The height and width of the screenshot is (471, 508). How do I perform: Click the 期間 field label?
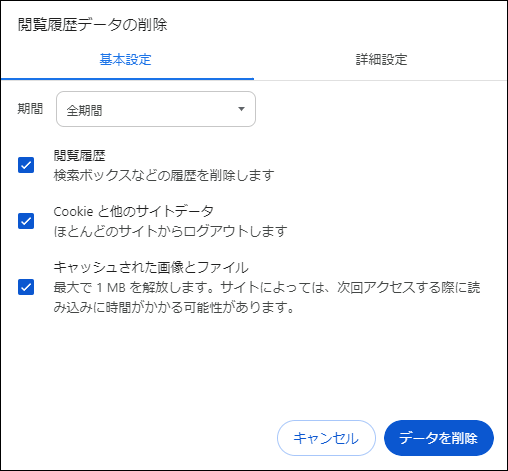(30, 109)
